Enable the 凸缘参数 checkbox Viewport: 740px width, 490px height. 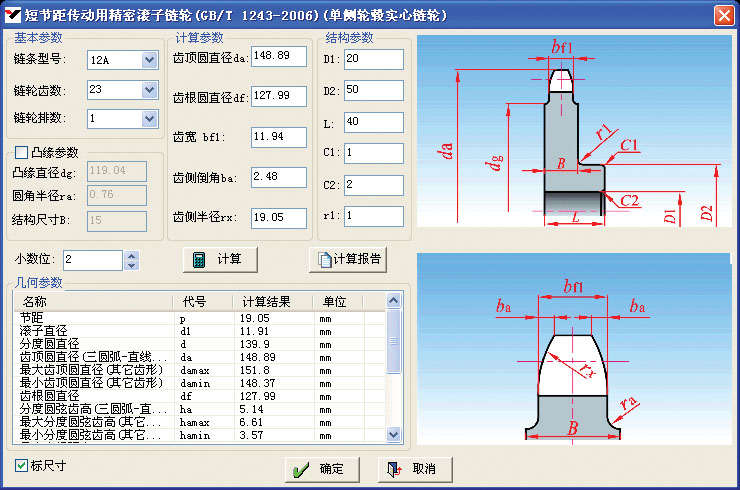[22, 153]
